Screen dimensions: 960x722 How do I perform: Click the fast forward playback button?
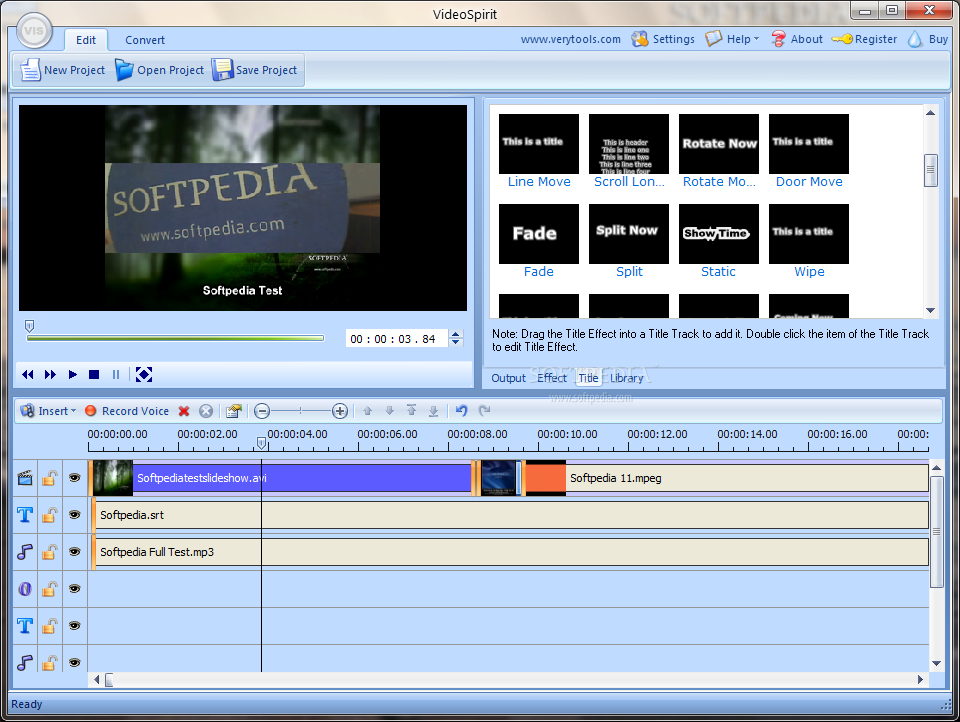point(50,374)
